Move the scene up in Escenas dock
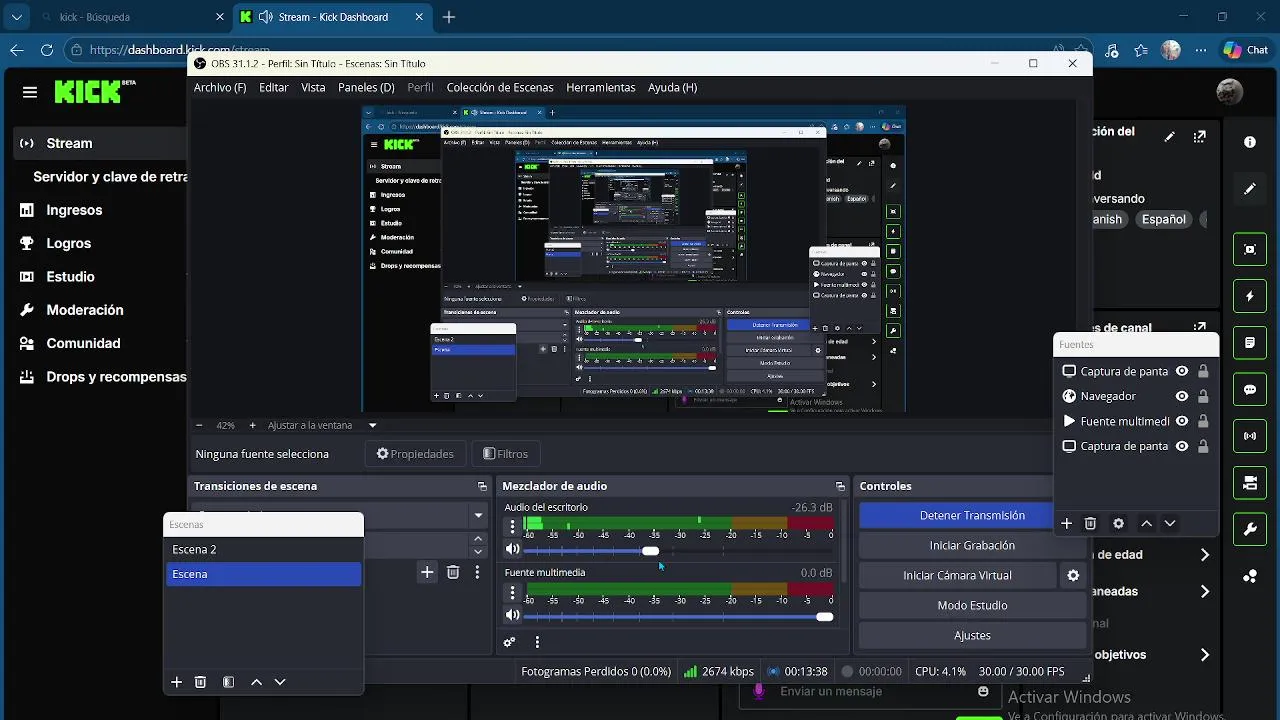1280x720 pixels. click(x=256, y=682)
